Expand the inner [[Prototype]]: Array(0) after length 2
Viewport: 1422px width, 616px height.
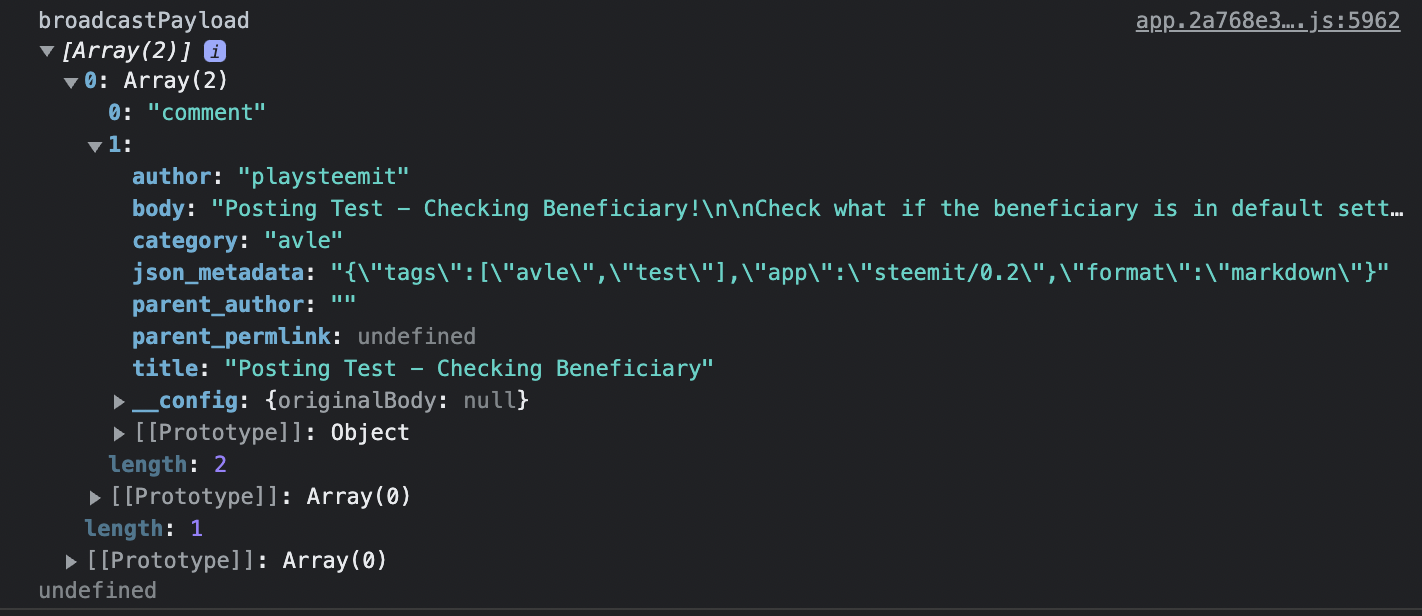coord(96,497)
